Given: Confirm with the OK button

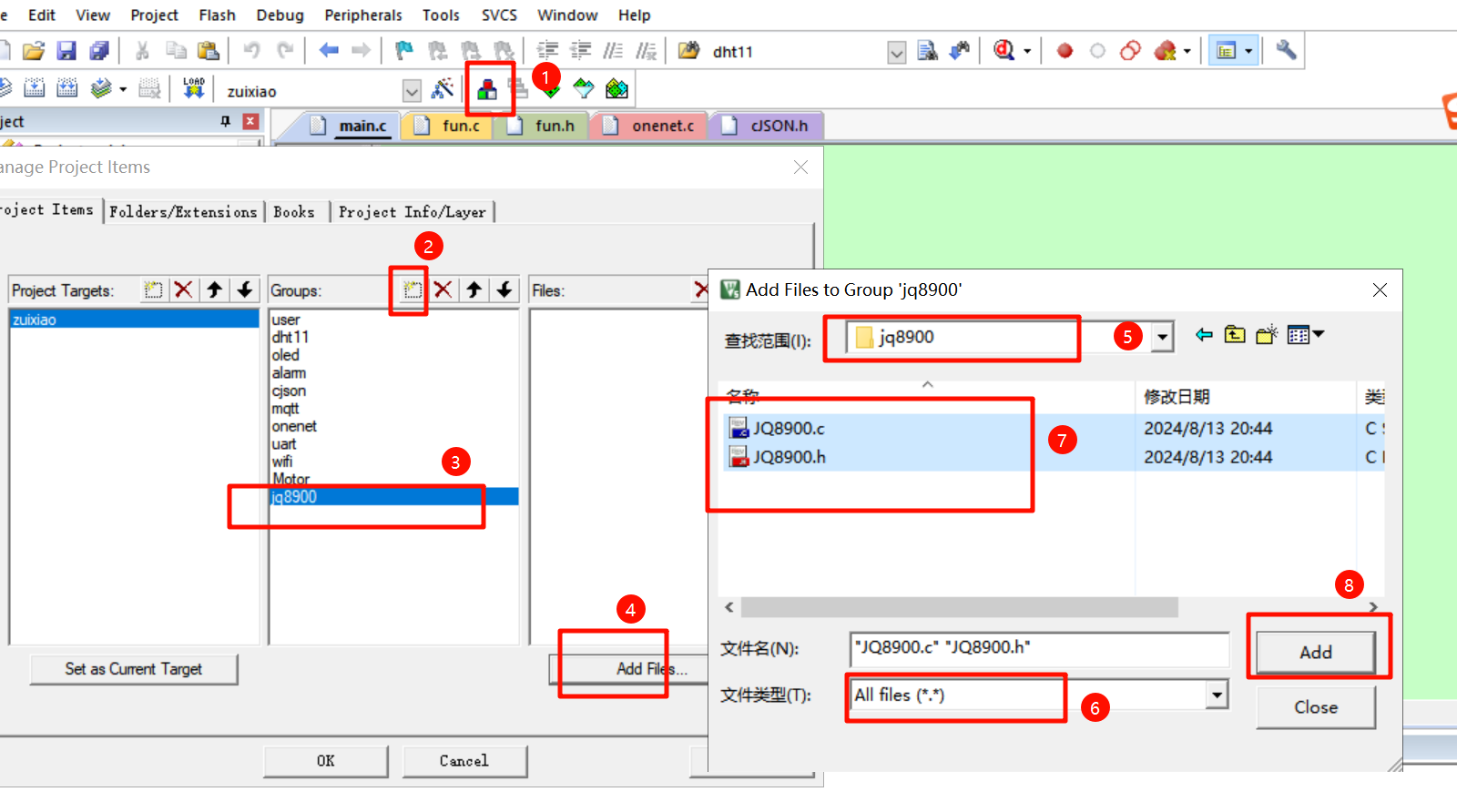Looking at the screenshot, I should [x=326, y=761].
